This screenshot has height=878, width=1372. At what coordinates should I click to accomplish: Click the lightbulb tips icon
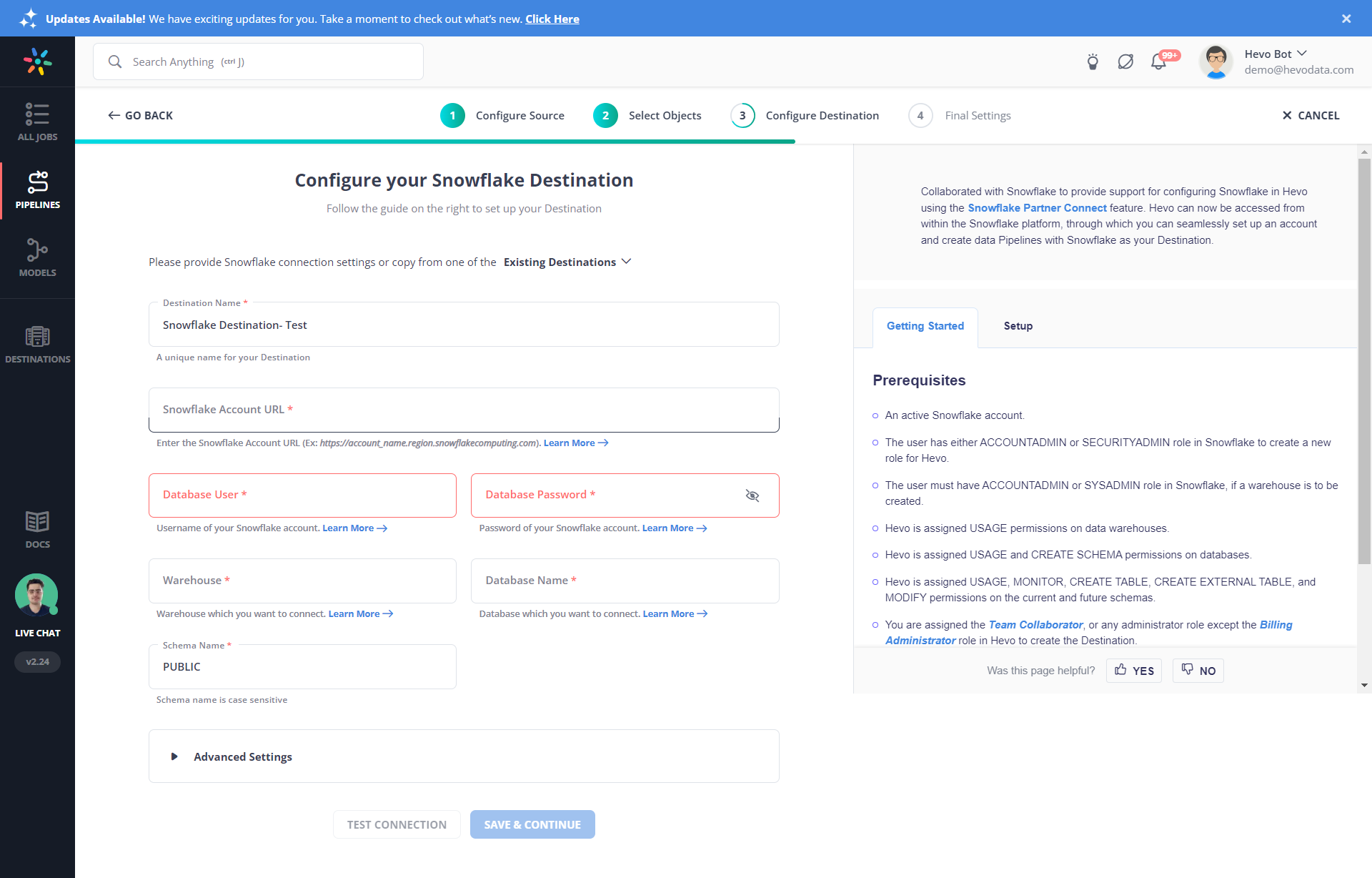(1093, 61)
